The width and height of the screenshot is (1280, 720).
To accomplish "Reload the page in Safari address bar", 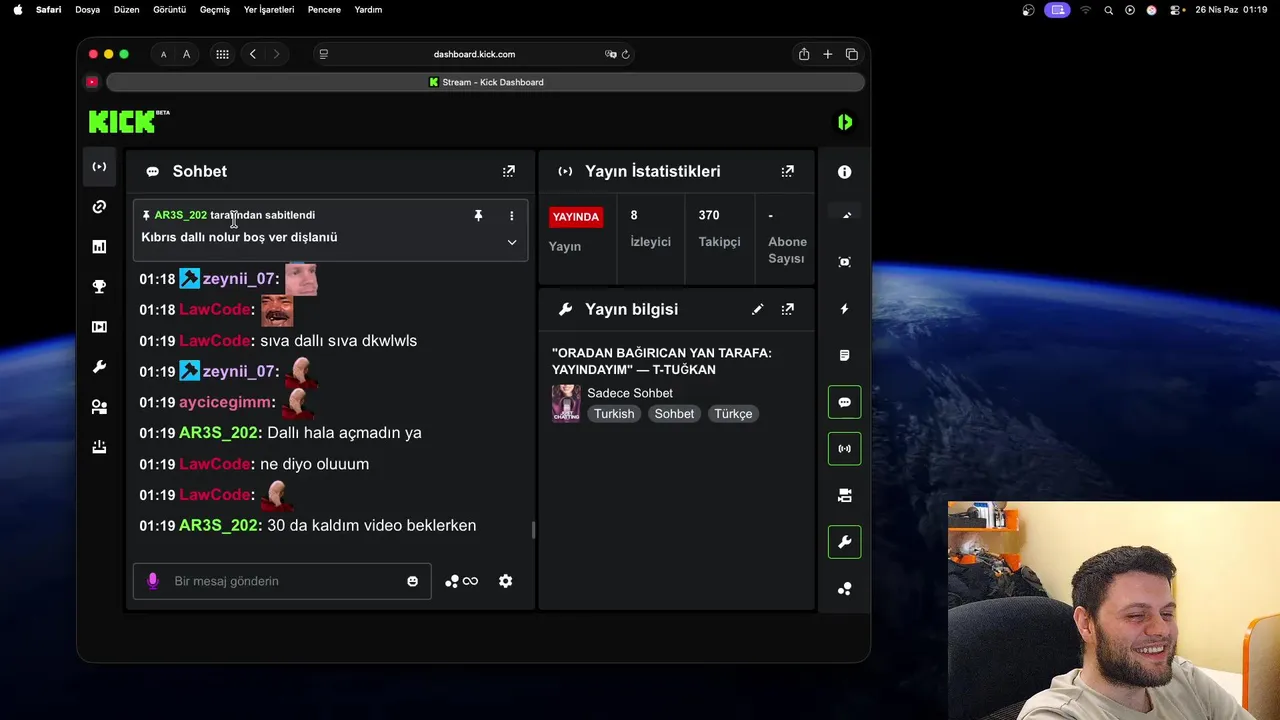I will pos(626,54).
